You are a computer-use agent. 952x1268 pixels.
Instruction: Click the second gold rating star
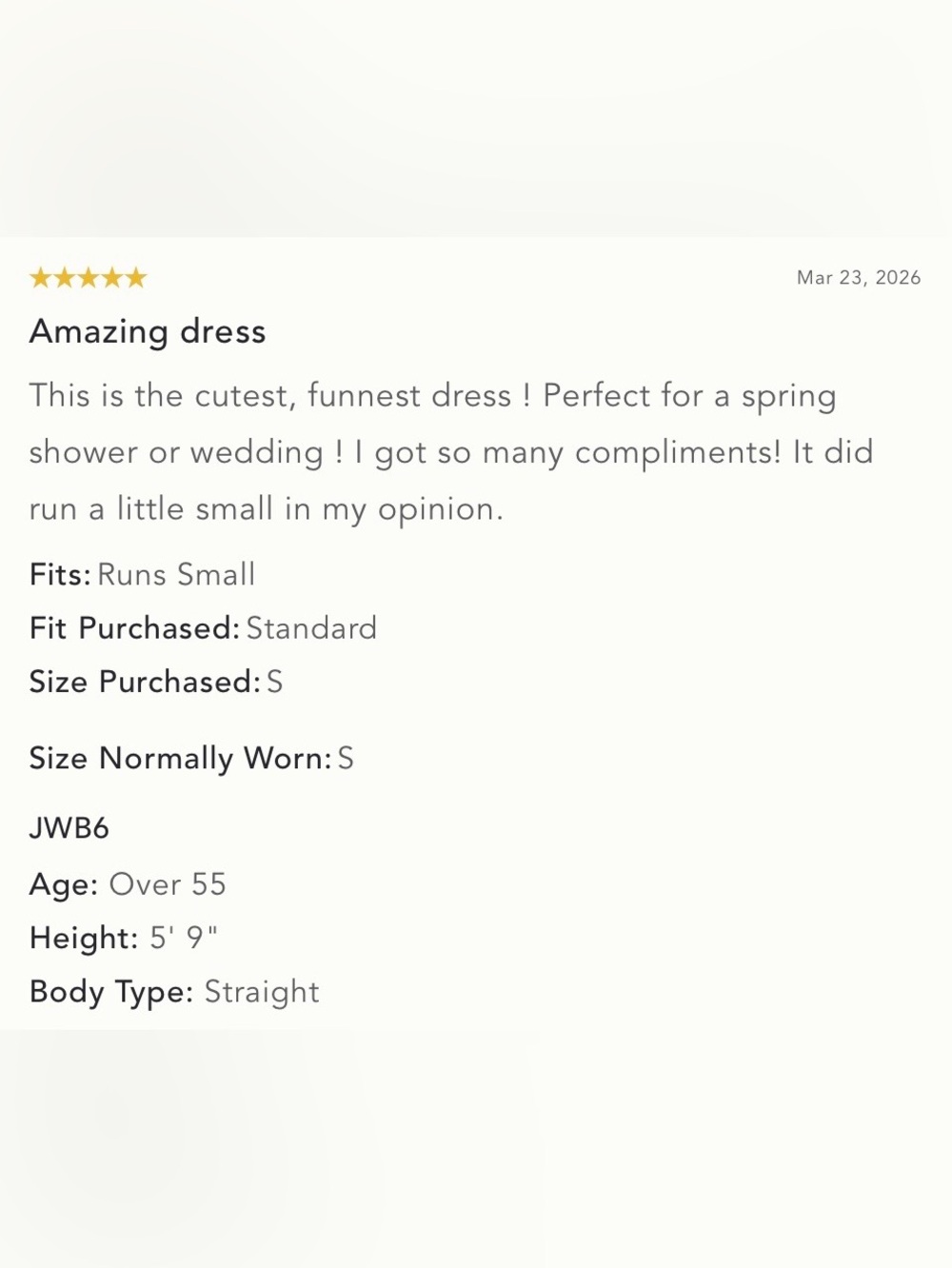65,278
